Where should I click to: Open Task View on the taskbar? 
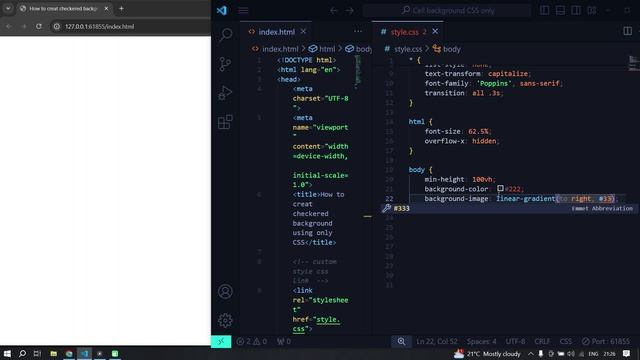pos(37,353)
